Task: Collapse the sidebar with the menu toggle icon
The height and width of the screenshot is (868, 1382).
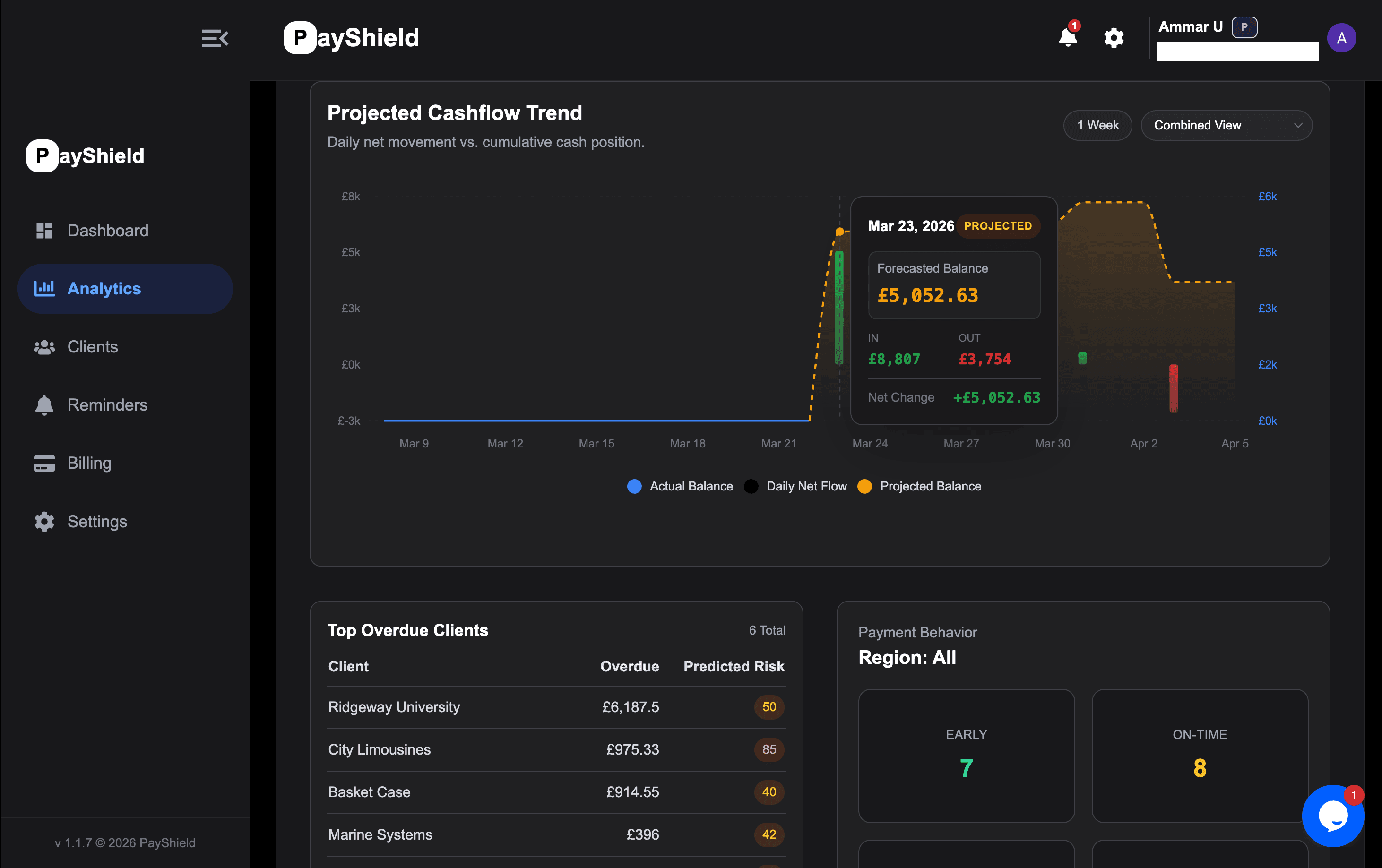Action: click(215, 38)
